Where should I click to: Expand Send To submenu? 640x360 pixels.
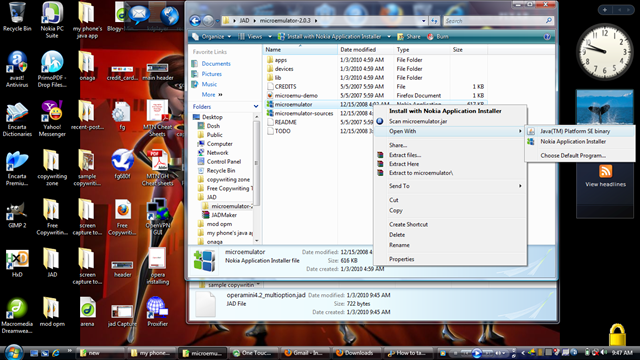pyautogui.click(x=450, y=186)
